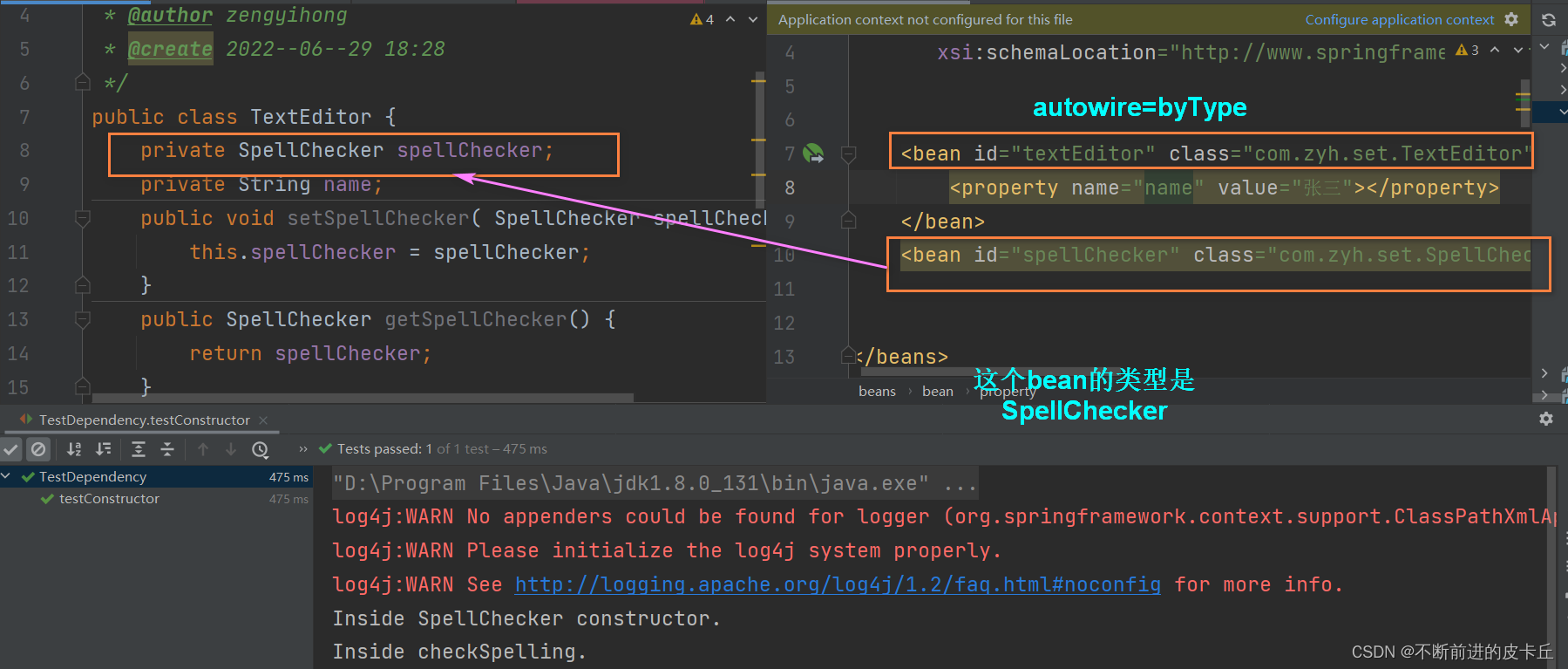1568x669 pixels.
Task: Open test history clock icon
Action: click(x=260, y=449)
